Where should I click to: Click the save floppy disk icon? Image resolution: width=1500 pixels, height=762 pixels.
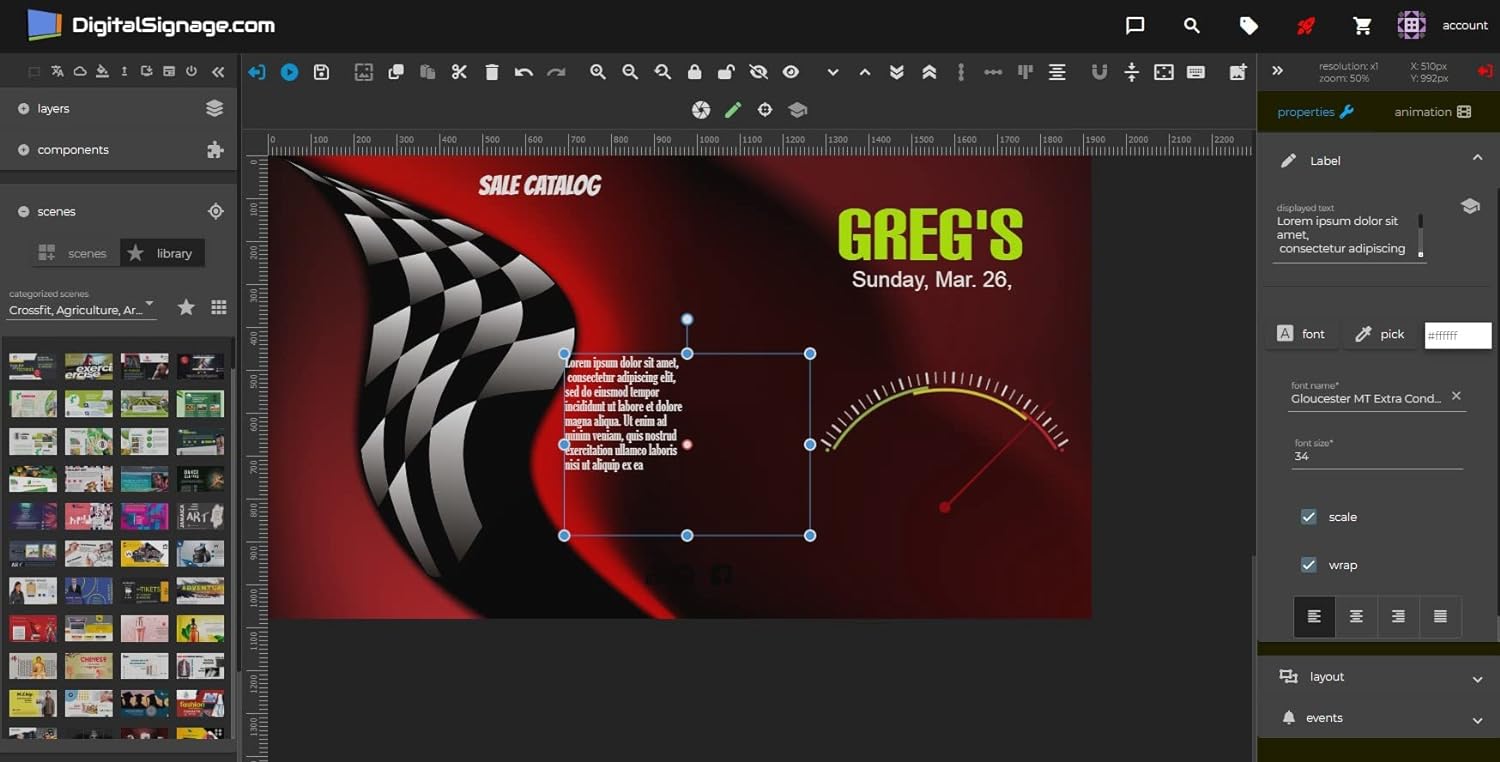321,72
